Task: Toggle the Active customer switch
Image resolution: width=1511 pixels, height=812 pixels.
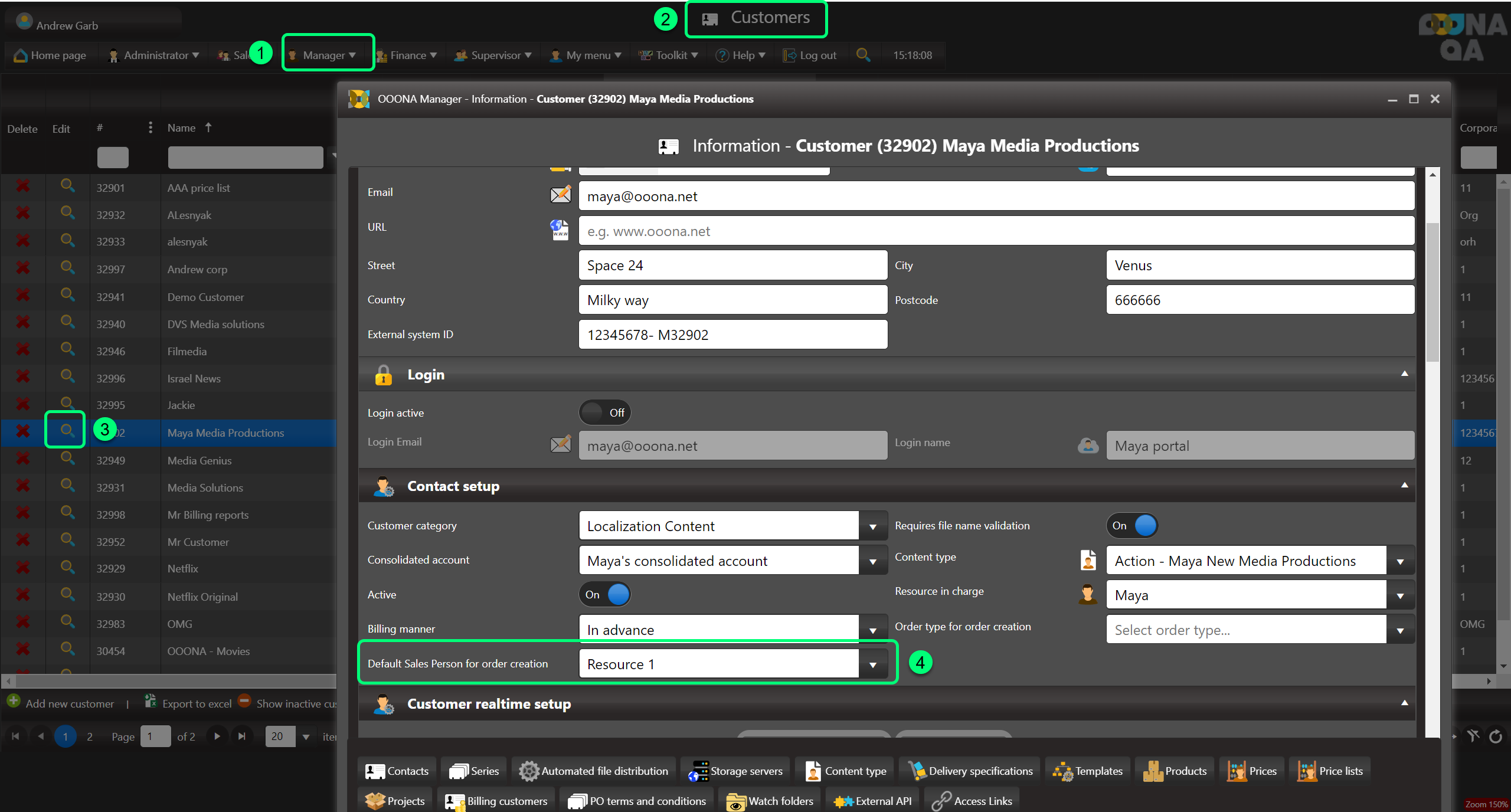Action: [x=604, y=594]
